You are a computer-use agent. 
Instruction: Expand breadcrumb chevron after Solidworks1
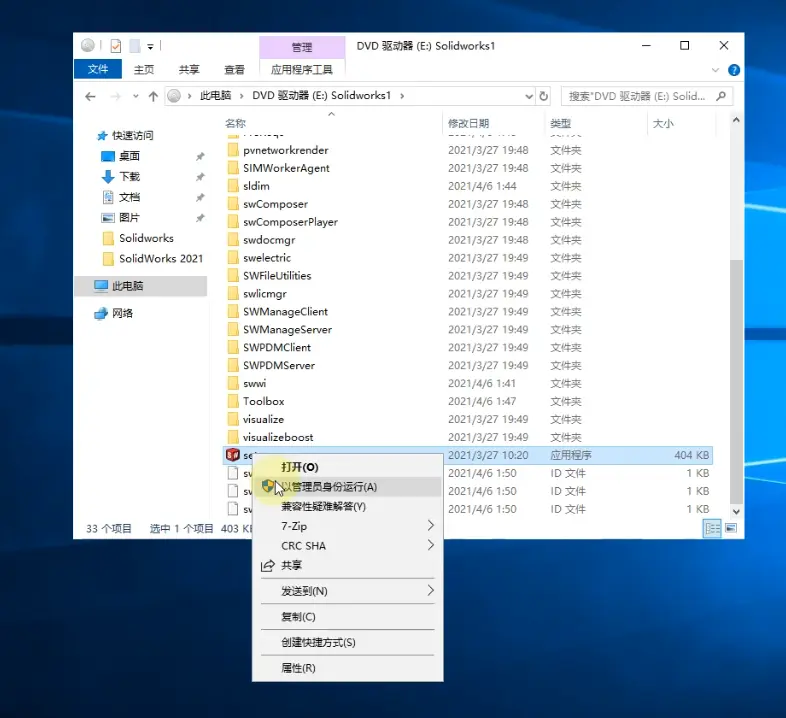pos(402,96)
